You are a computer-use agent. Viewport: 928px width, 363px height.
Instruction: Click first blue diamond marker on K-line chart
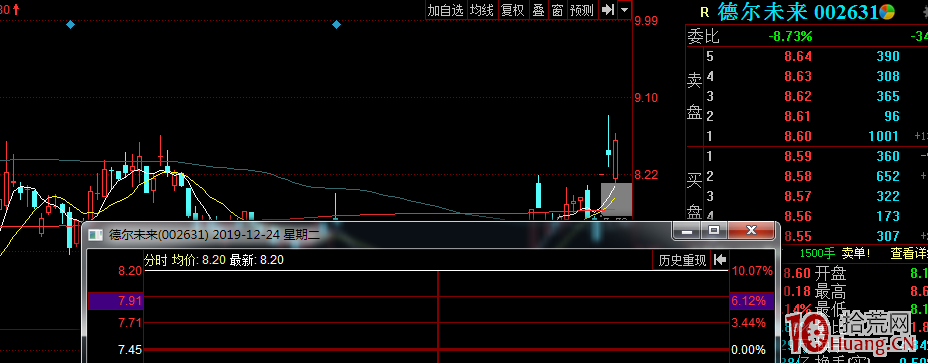tap(70, 24)
